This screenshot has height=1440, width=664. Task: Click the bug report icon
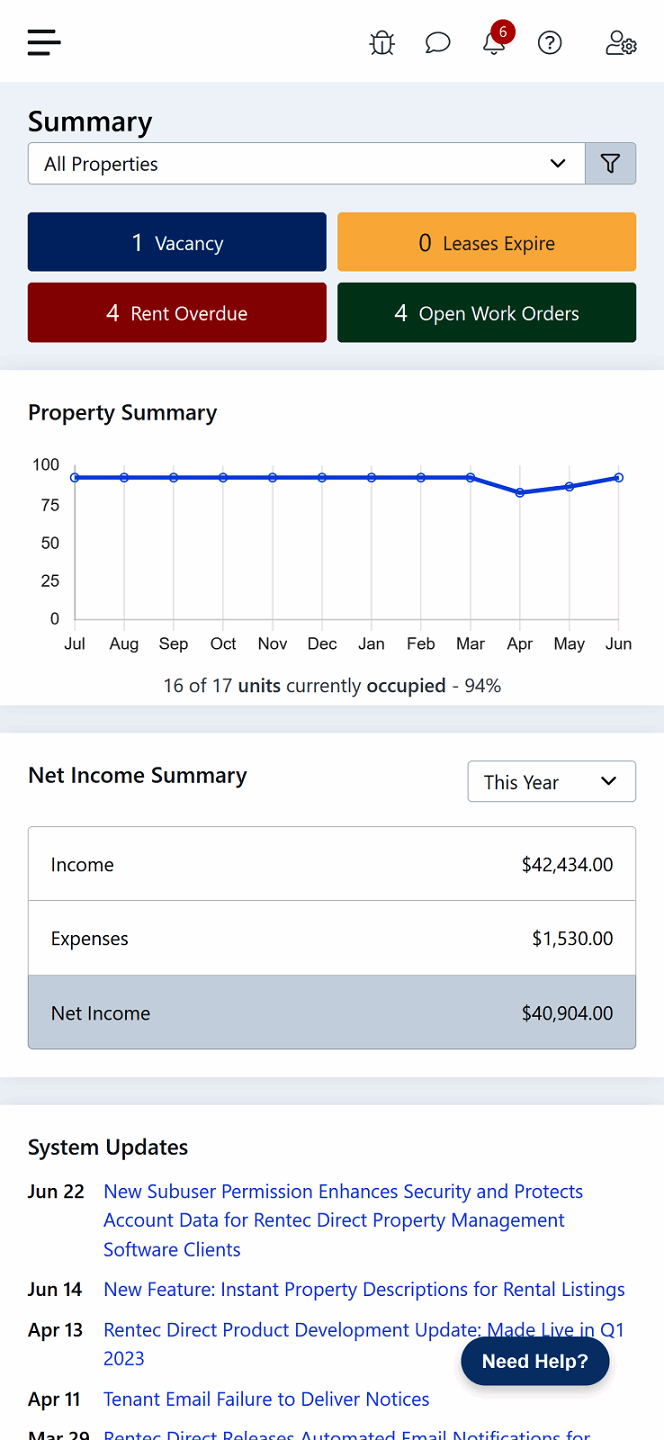point(382,43)
